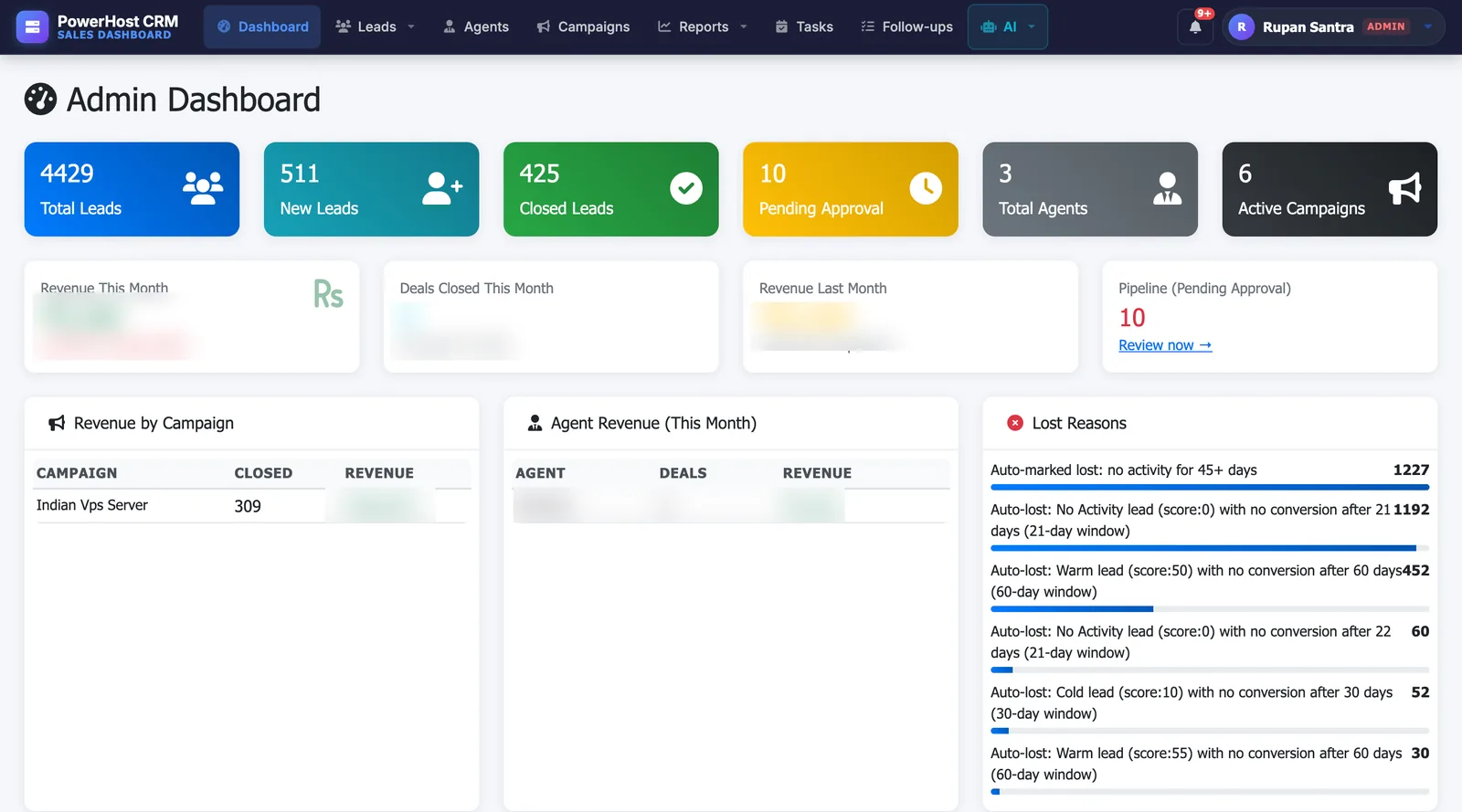Click the Pending Approval clock icon
The width and height of the screenshot is (1462, 812).
(926, 188)
